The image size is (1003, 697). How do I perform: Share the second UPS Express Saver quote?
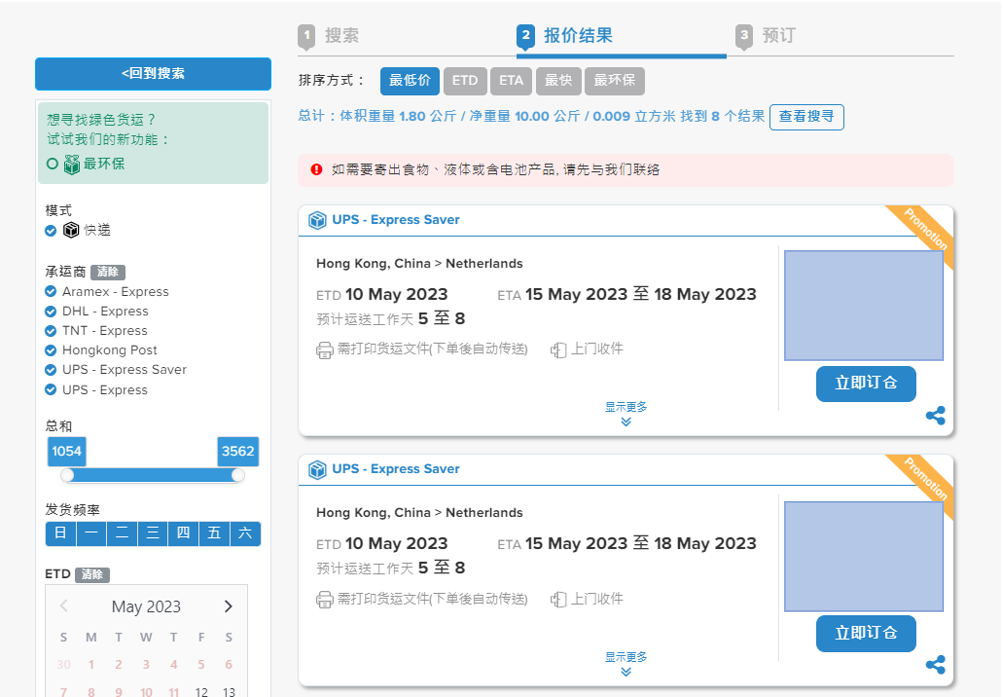935,664
